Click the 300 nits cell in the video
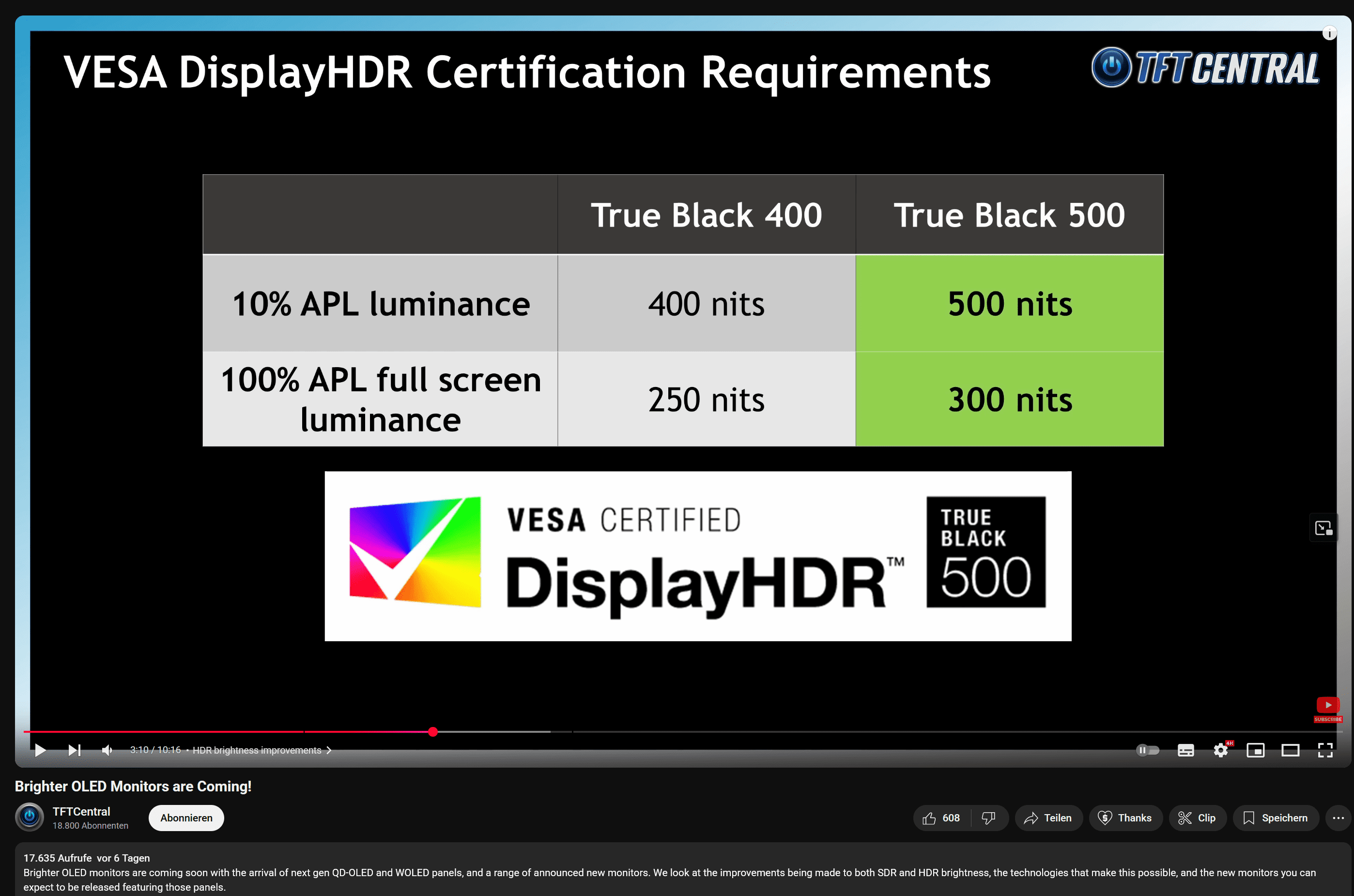The height and width of the screenshot is (896, 1354). (x=1010, y=399)
